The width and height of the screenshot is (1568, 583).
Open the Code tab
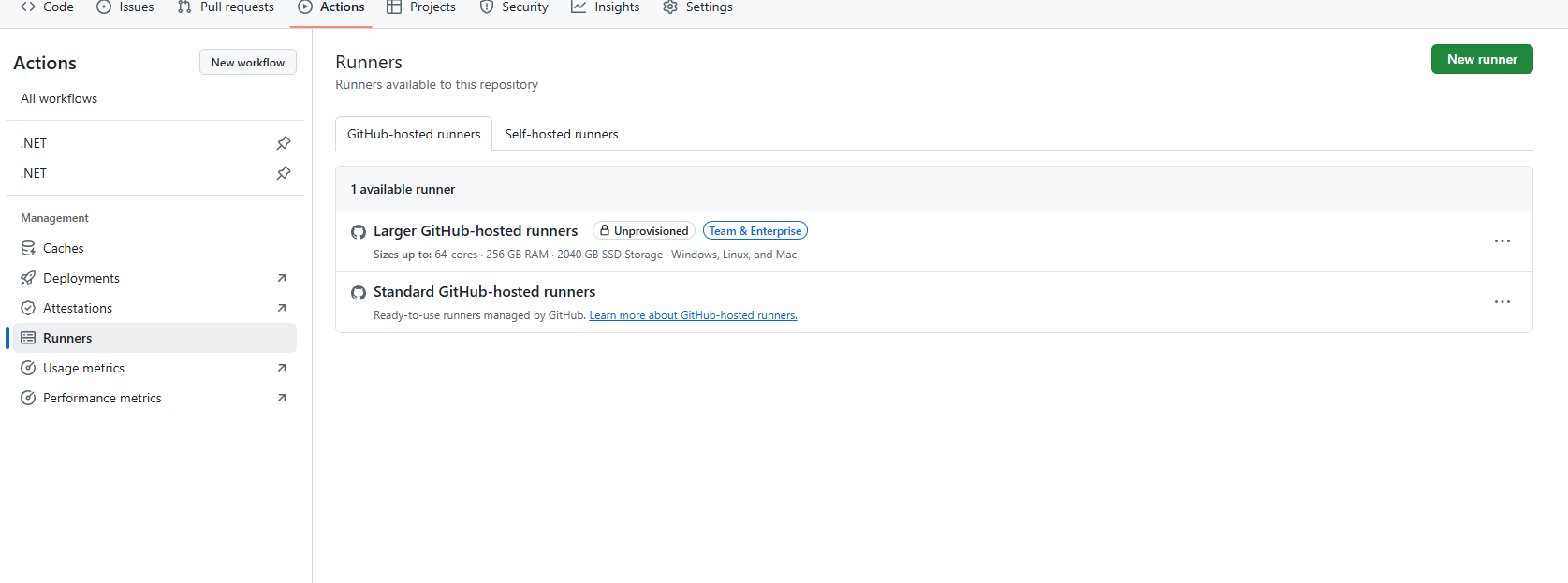pos(47,7)
